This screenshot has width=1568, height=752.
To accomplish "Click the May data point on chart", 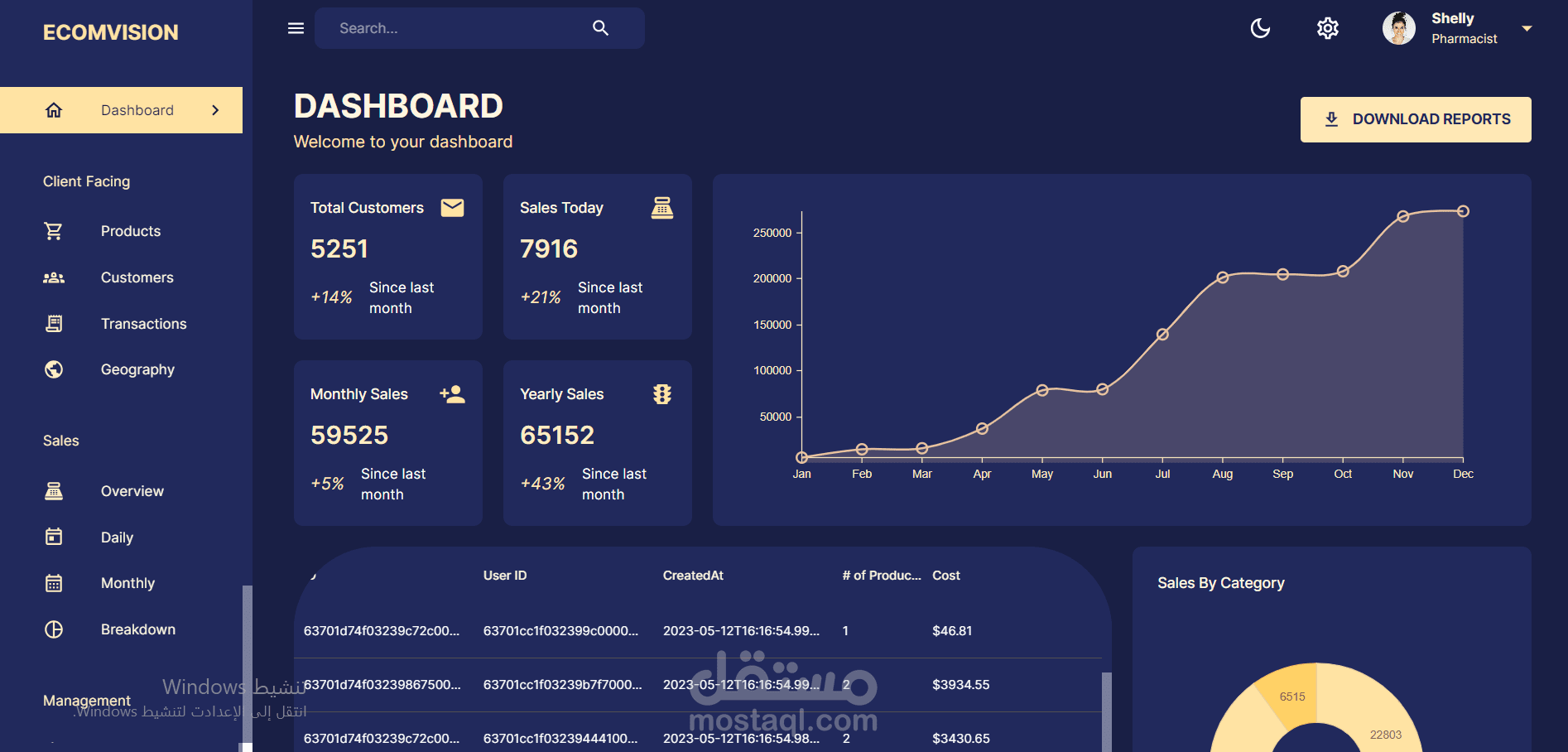I will click(x=1042, y=390).
